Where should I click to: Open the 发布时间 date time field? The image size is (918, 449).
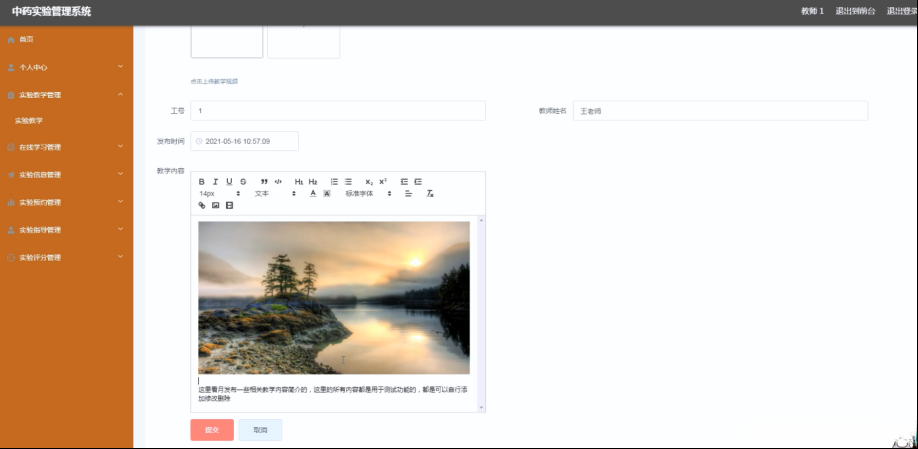click(x=244, y=141)
